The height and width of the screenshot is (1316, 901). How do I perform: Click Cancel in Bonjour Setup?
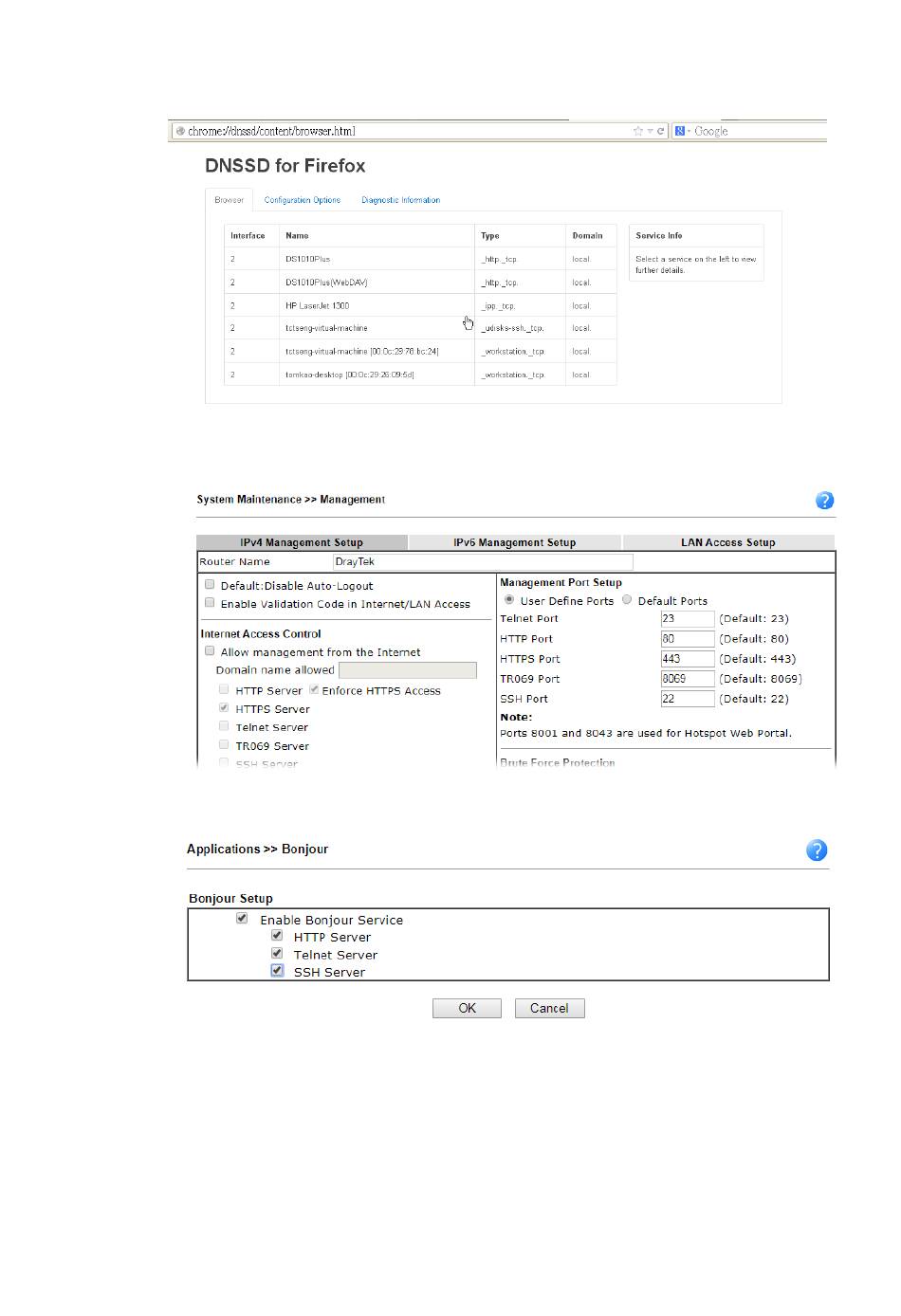549,1008
